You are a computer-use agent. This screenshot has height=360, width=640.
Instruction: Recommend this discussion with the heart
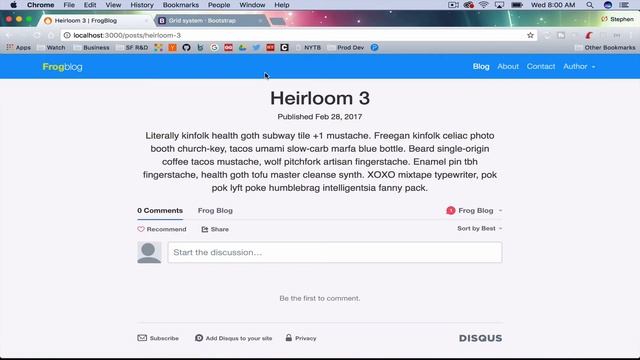pos(162,229)
